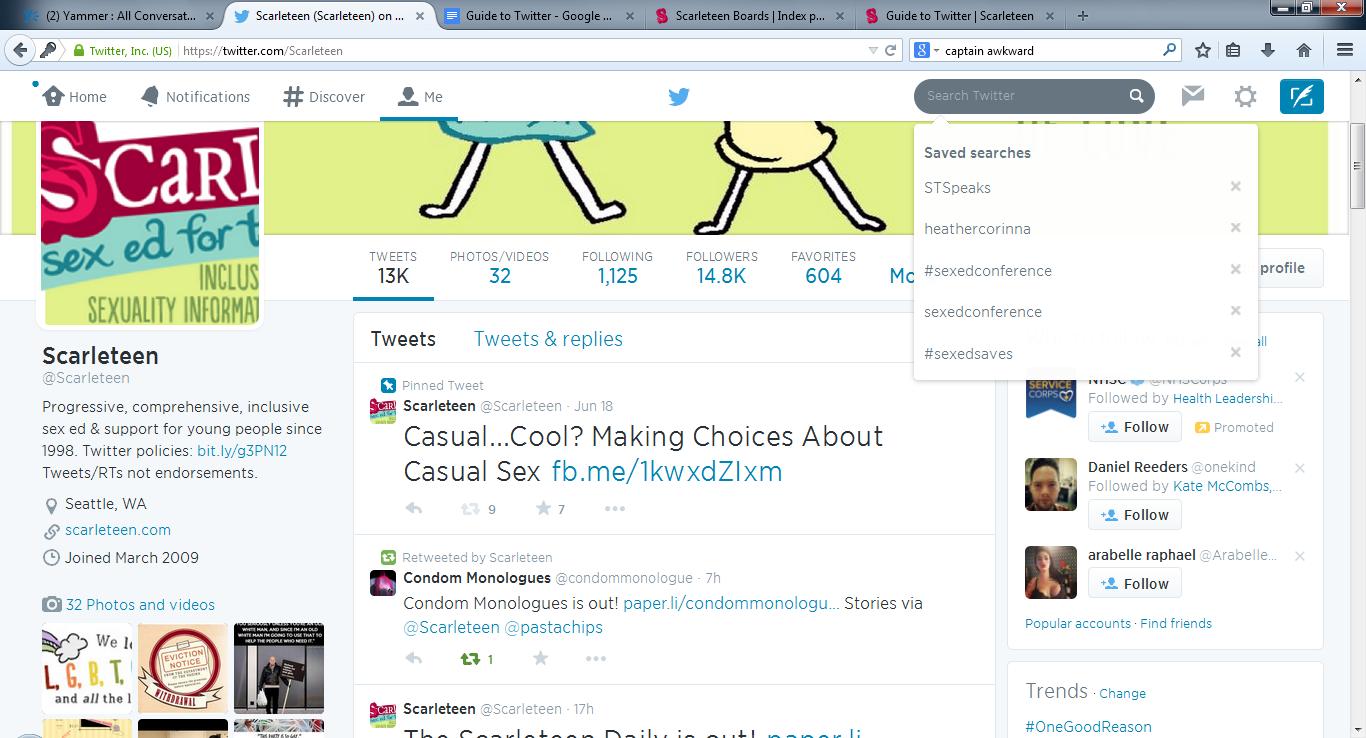The width and height of the screenshot is (1366, 738).
Task: Change the Trends location
Action: point(1122,693)
